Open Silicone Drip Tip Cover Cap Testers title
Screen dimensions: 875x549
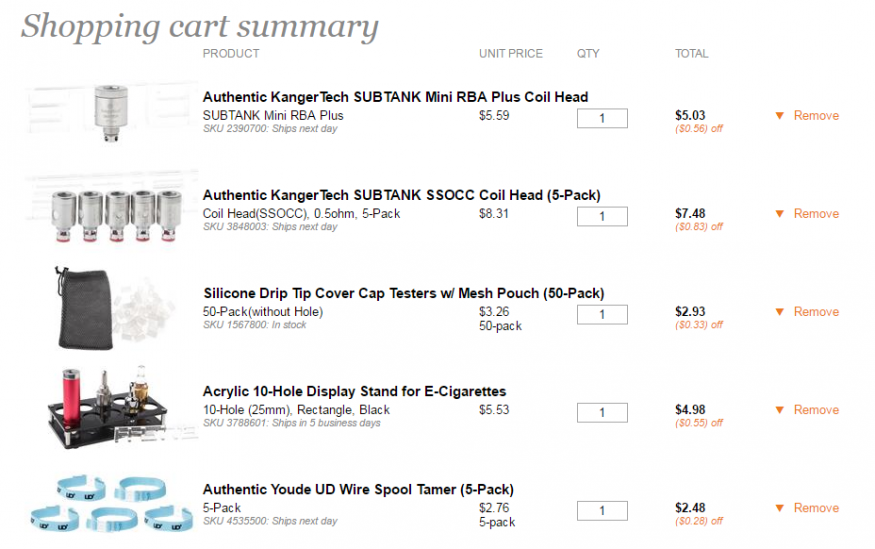(403, 294)
